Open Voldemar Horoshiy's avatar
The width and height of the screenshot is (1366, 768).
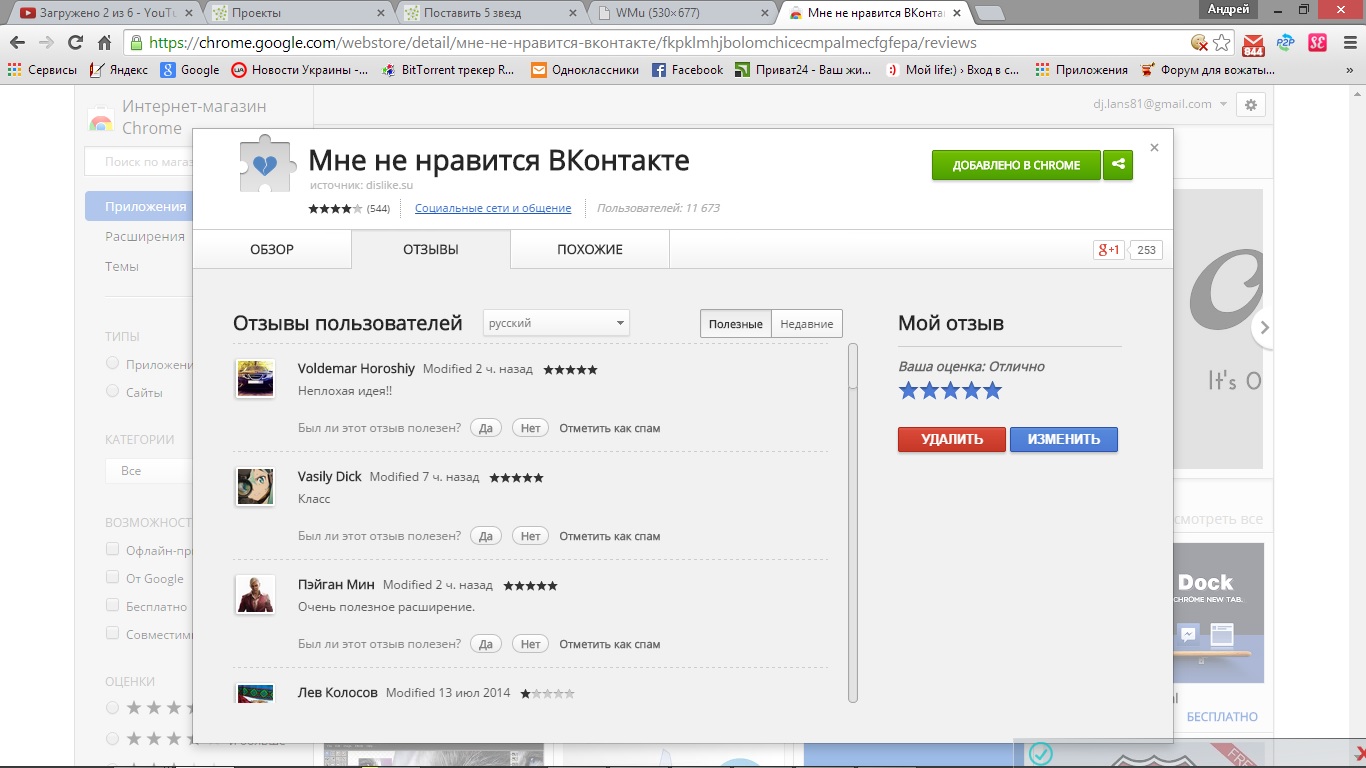tap(255, 379)
